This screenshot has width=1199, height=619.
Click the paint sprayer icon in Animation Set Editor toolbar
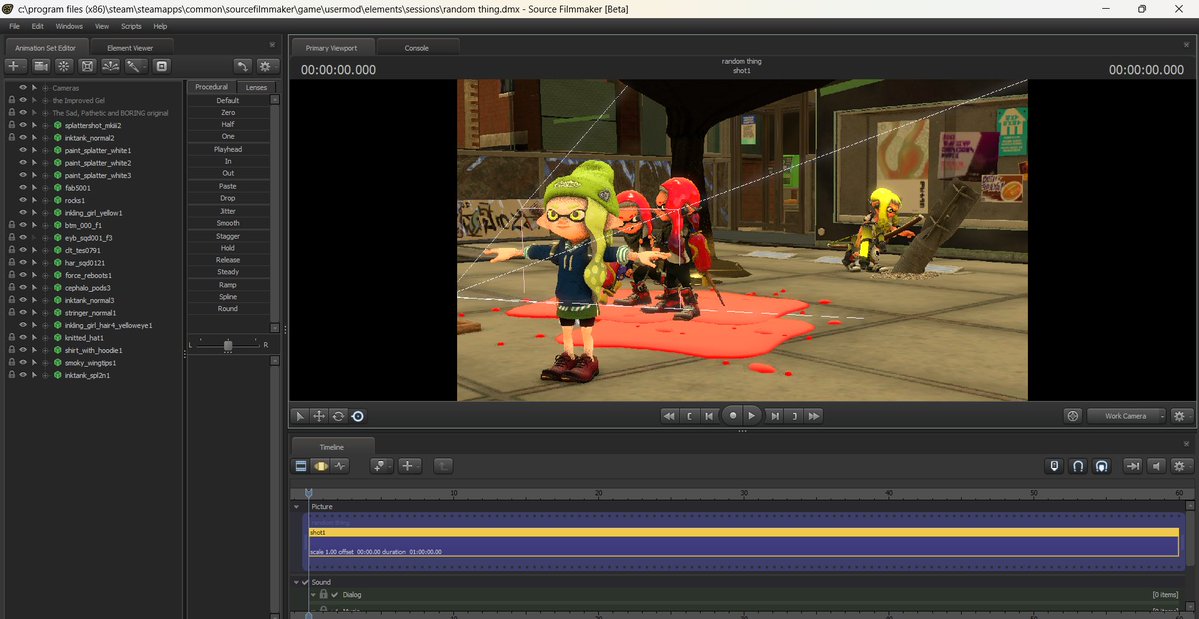134,66
